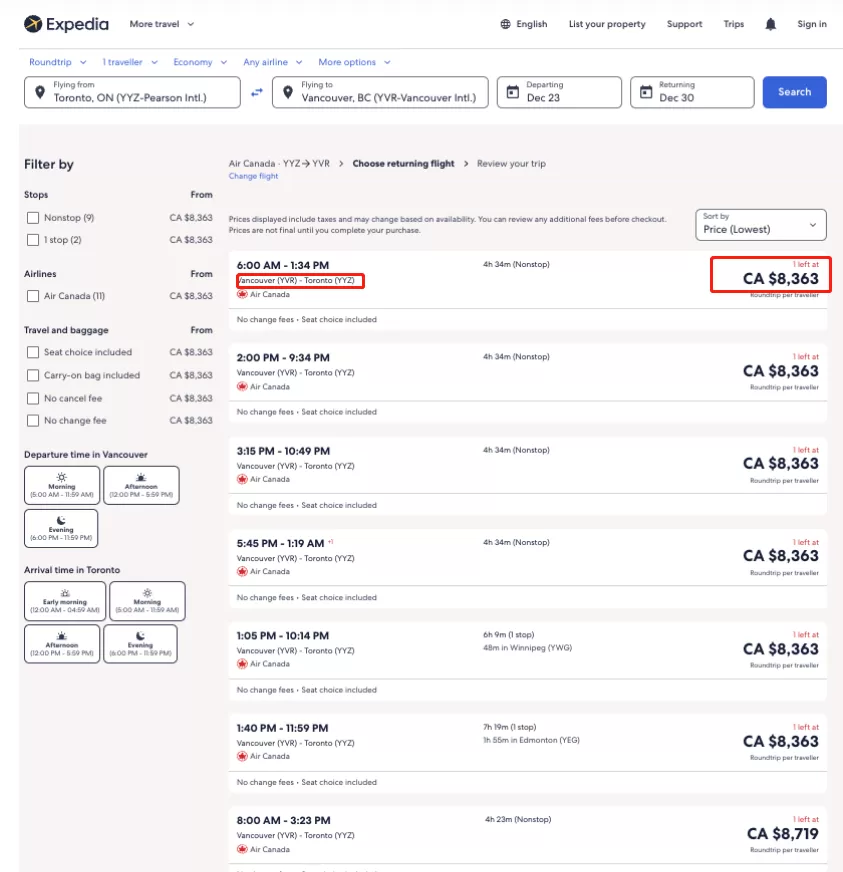Screen dimensions: 843x872
Task: Enable No cancel fee filter
Action: click(33, 399)
